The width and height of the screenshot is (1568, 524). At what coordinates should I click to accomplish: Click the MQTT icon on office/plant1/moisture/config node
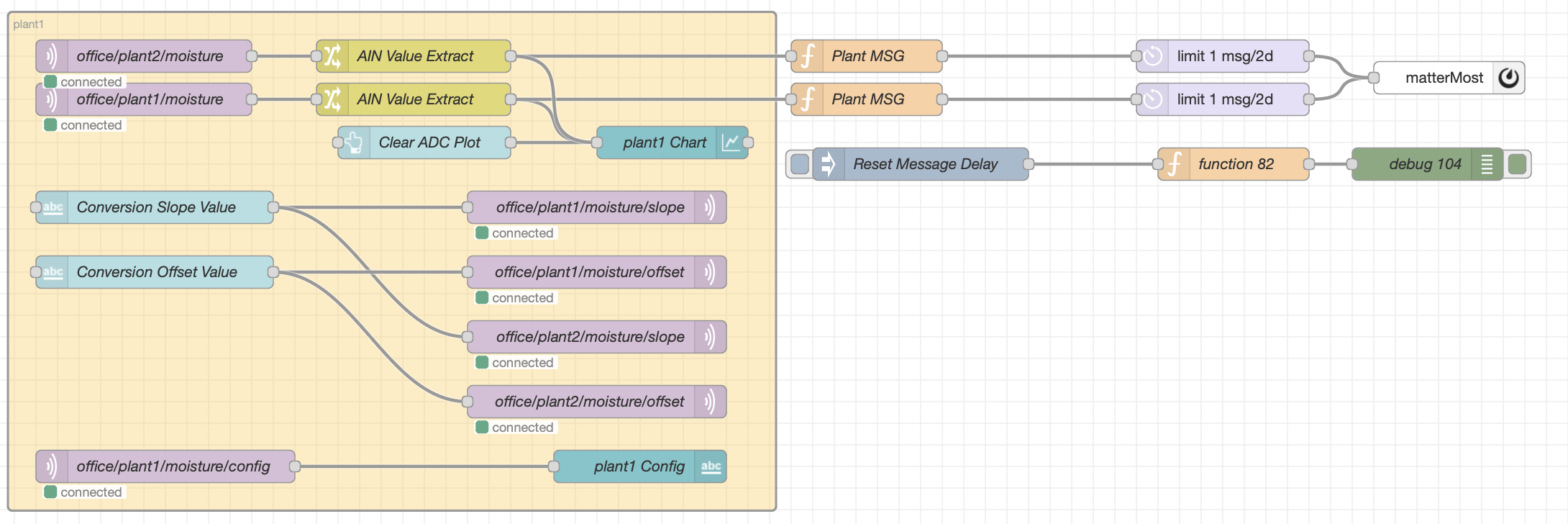click(52, 466)
